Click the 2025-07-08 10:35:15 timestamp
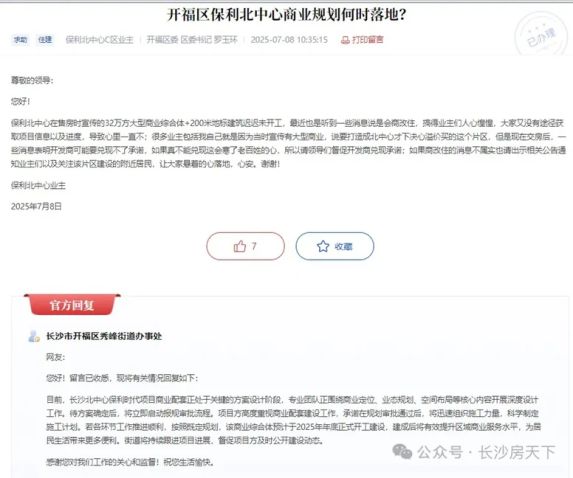Image resolution: width=573 pixels, height=478 pixels. tap(289, 39)
